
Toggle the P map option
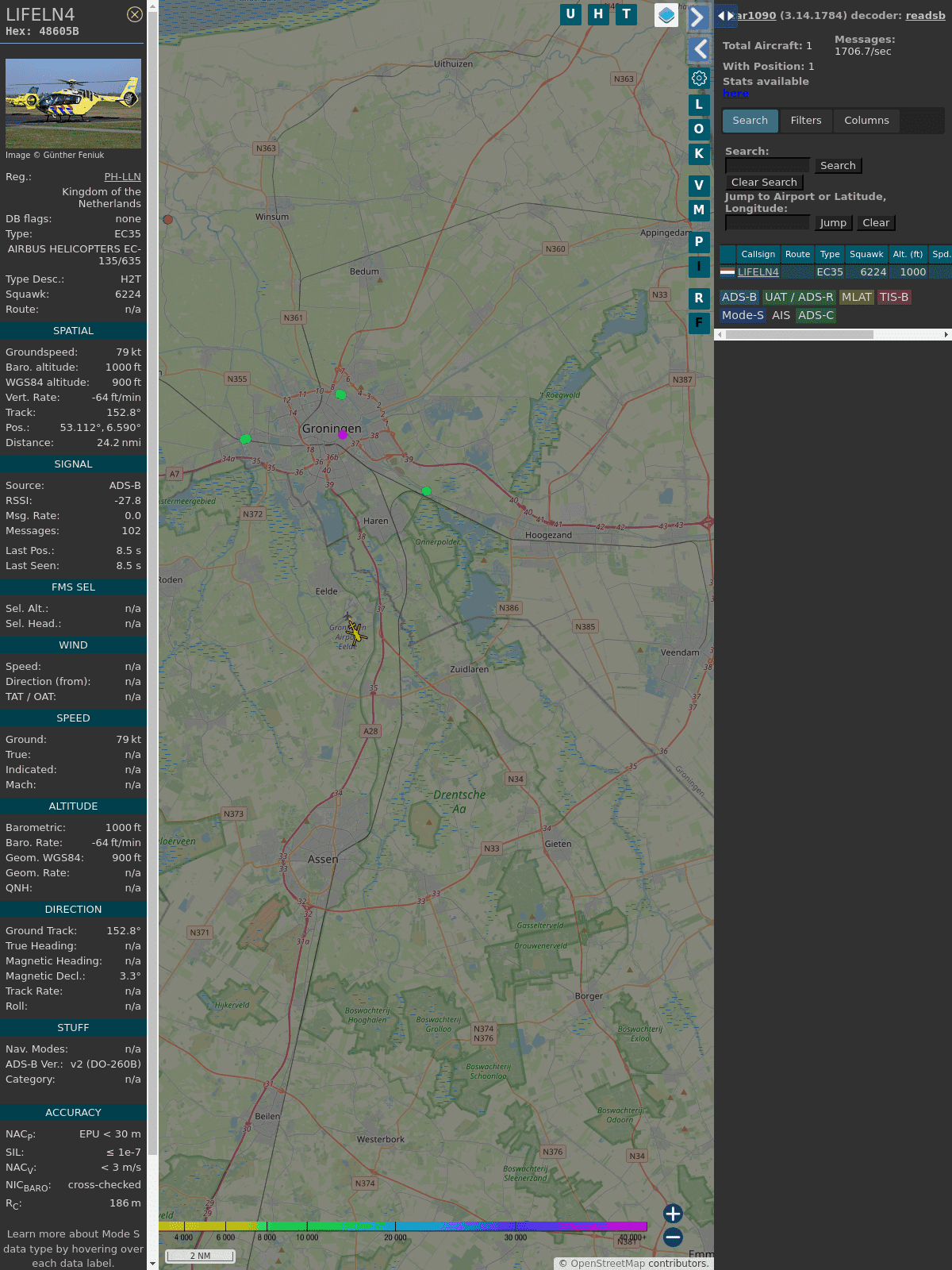[699, 242]
